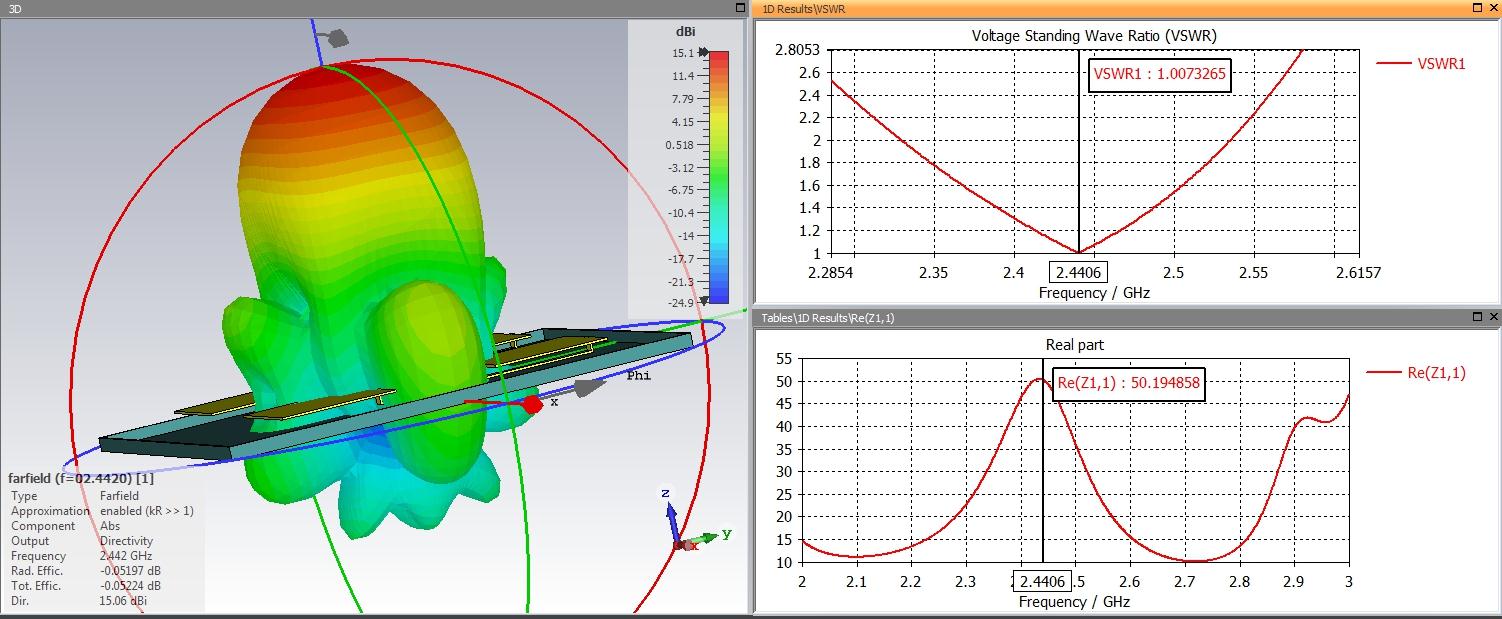
Task: Click the VSWR1 legend entry
Action: tap(1422, 64)
